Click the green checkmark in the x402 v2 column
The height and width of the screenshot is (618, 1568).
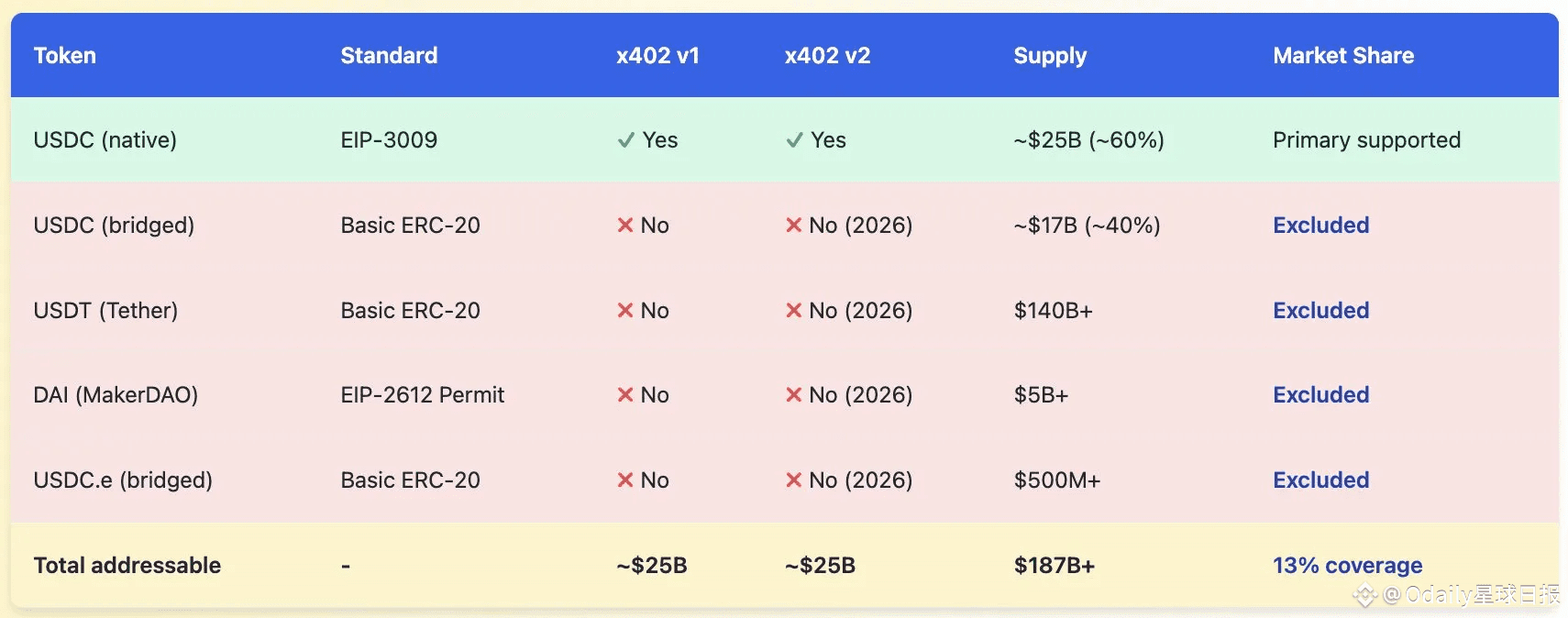[794, 140]
